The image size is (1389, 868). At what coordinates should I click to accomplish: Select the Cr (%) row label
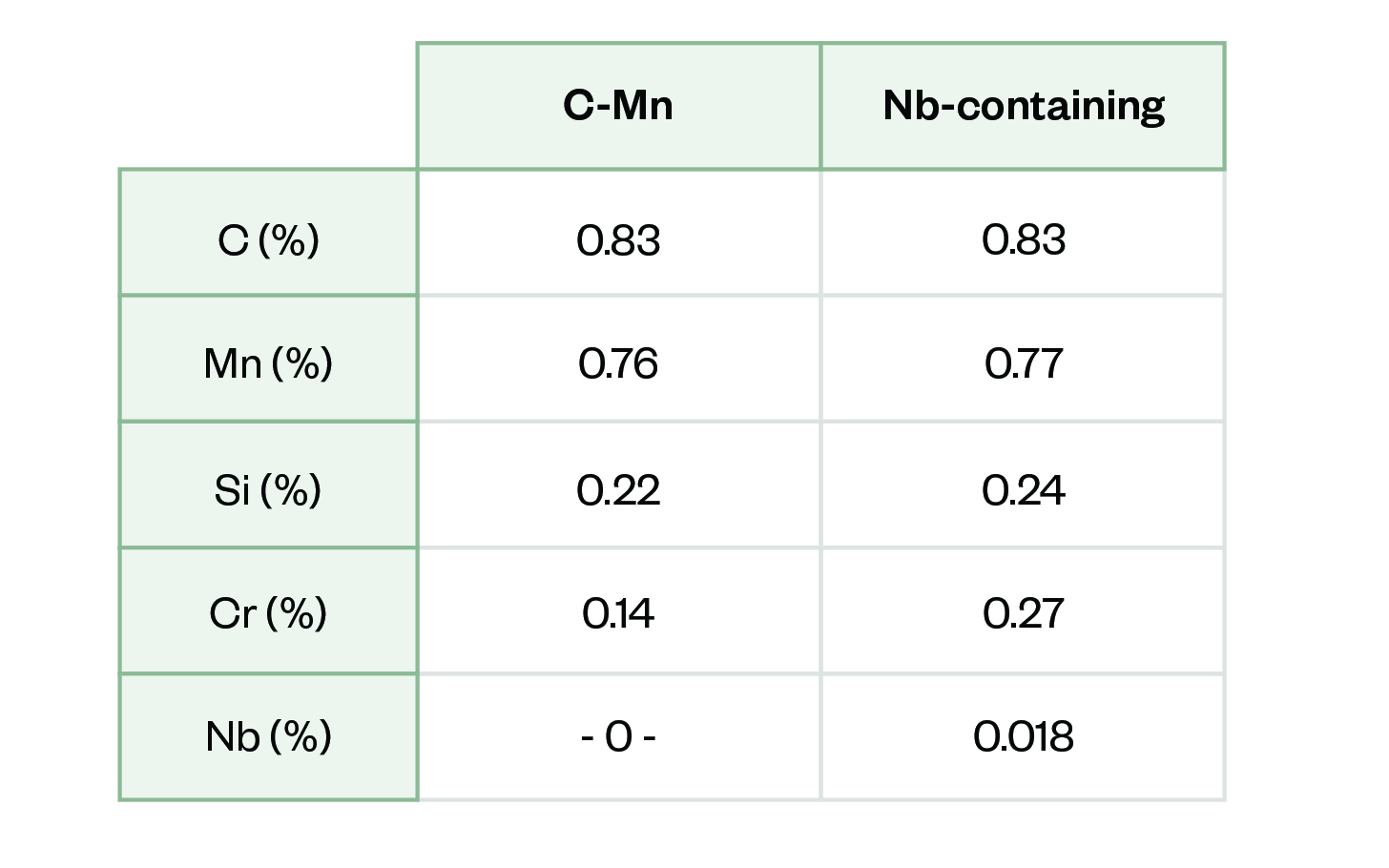click(268, 612)
